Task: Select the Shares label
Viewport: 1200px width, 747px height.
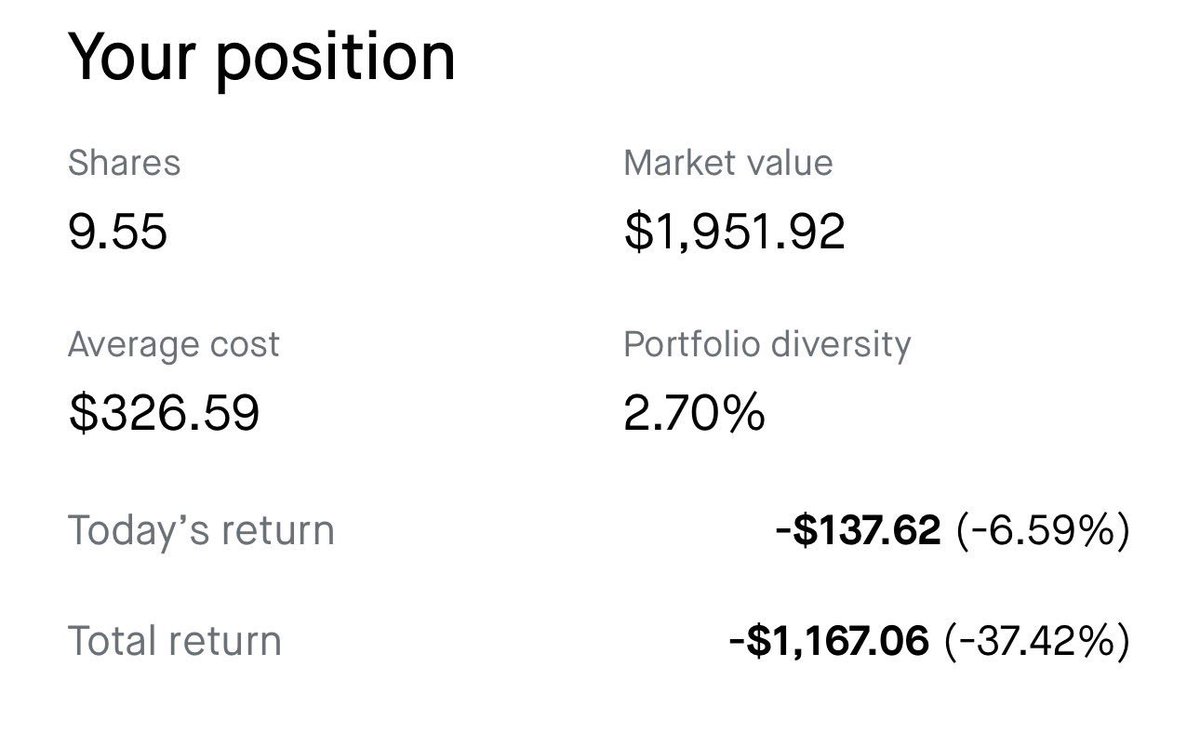Action: (x=124, y=162)
